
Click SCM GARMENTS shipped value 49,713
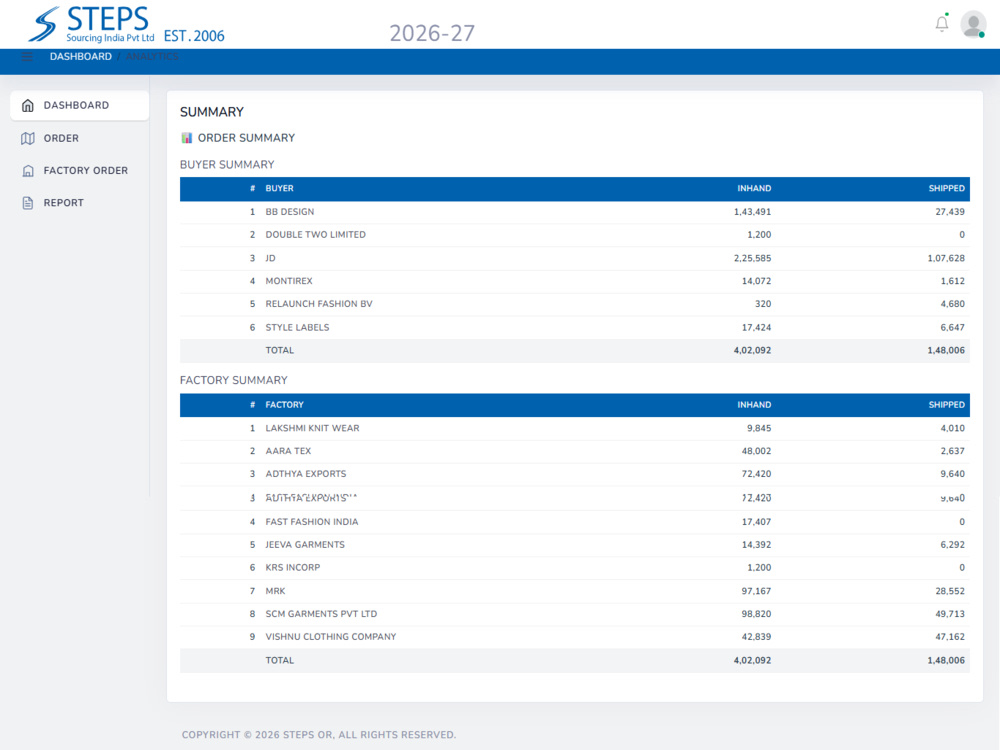click(x=950, y=614)
